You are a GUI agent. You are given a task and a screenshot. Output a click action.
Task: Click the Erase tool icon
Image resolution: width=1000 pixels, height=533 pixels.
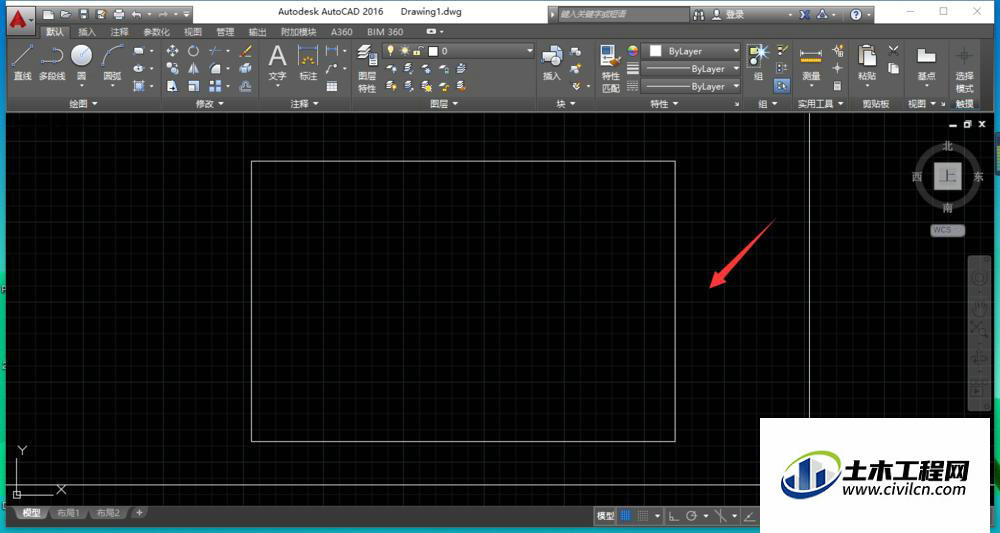pyautogui.click(x=245, y=51)
